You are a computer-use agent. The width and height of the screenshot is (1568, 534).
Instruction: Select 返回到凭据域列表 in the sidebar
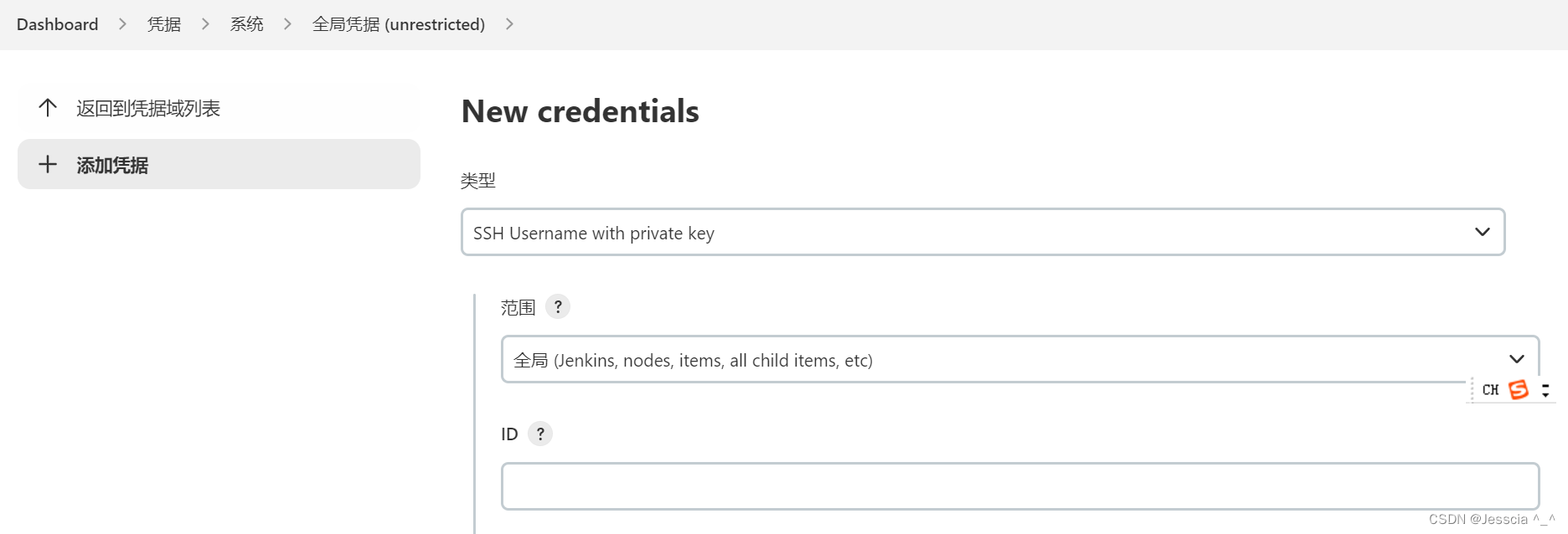click(x=219, y=108)
